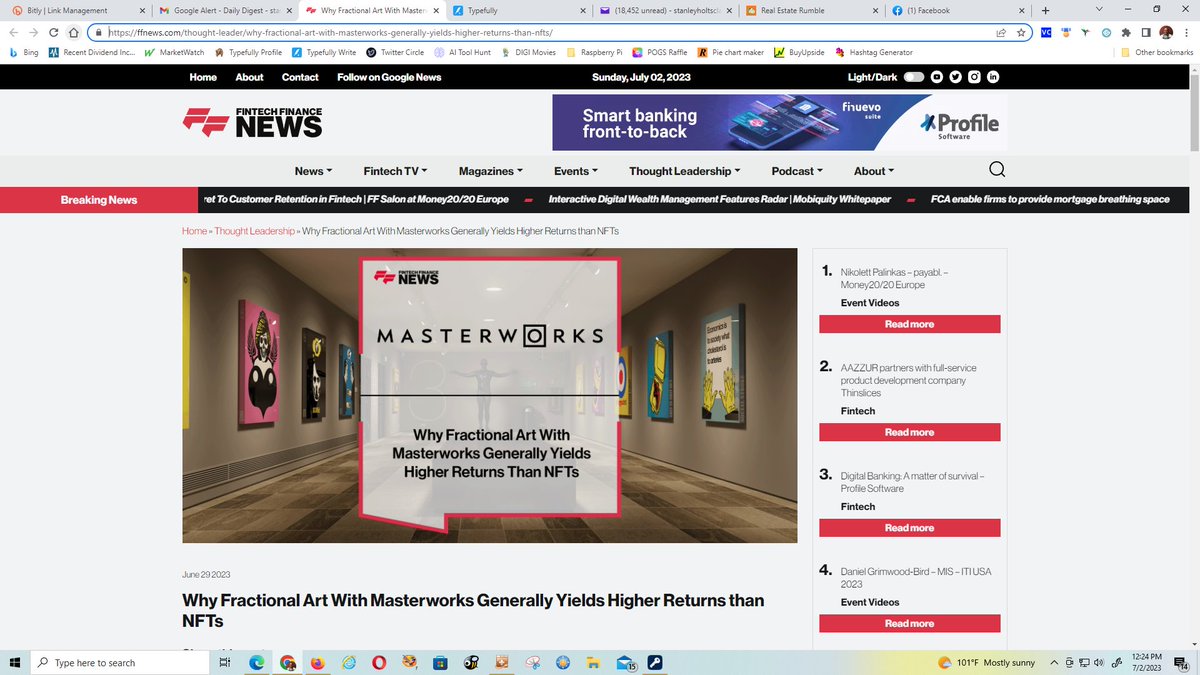Open the Other bookmarks folder
This screenshot has height=675, width=1200.
coord(1157,52)
